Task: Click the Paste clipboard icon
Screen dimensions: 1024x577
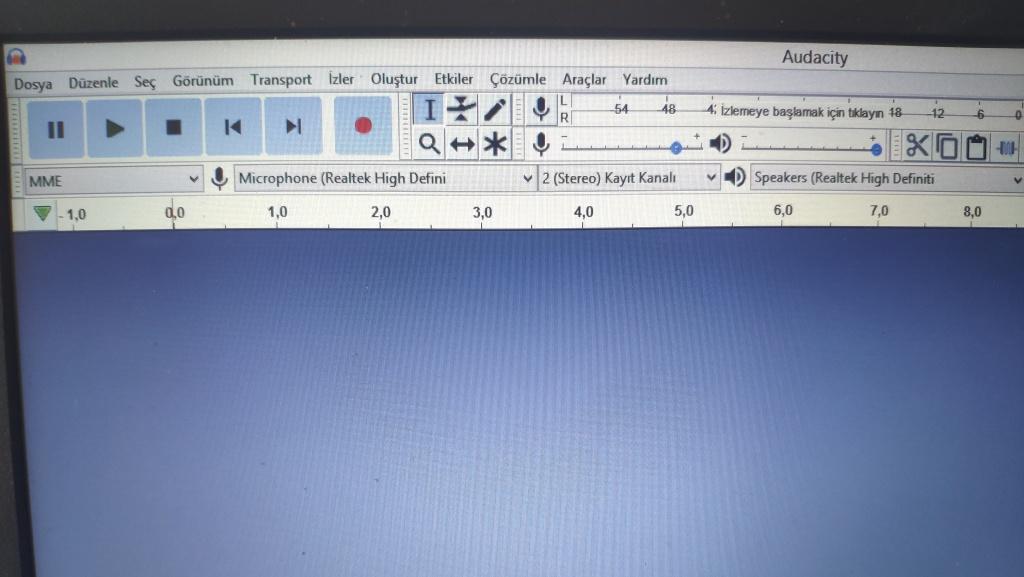Action: [976, 147]
